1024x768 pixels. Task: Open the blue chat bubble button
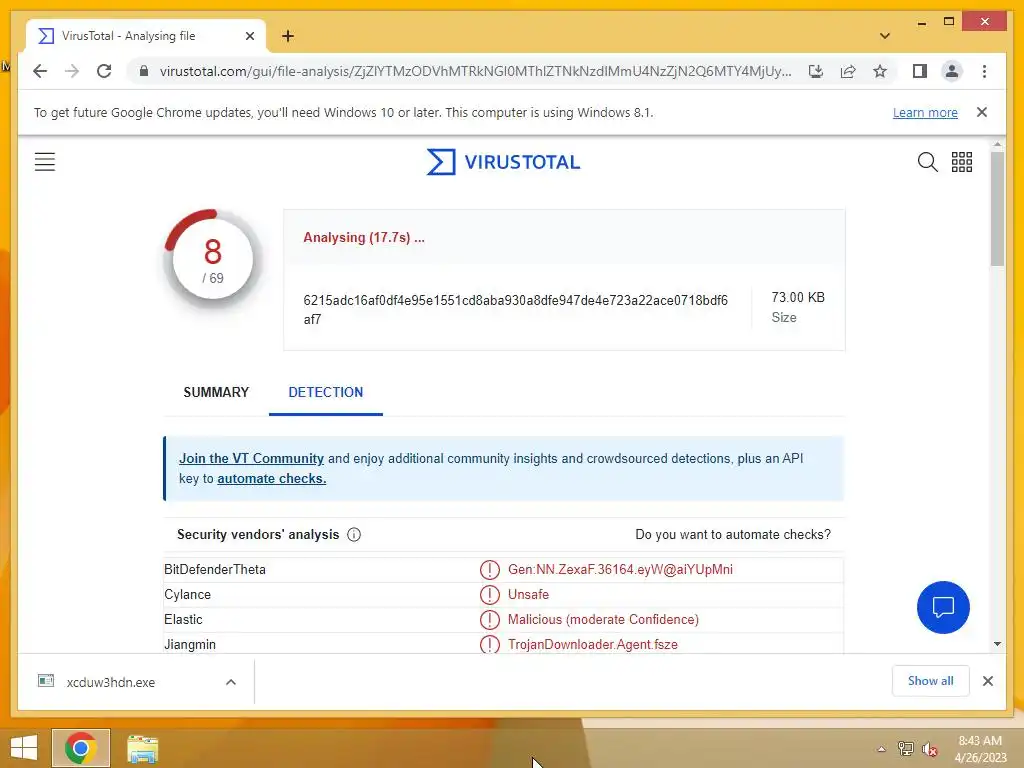(x=943, y=607)
